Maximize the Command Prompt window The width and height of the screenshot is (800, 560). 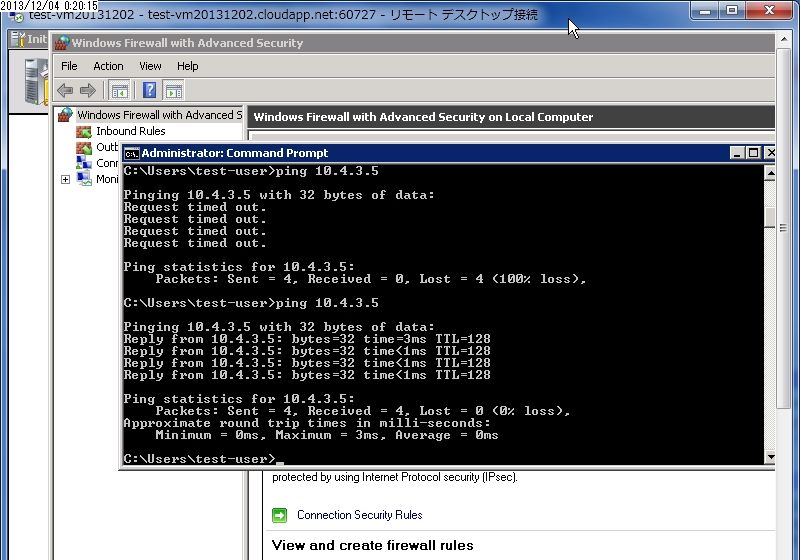point(753,152)
